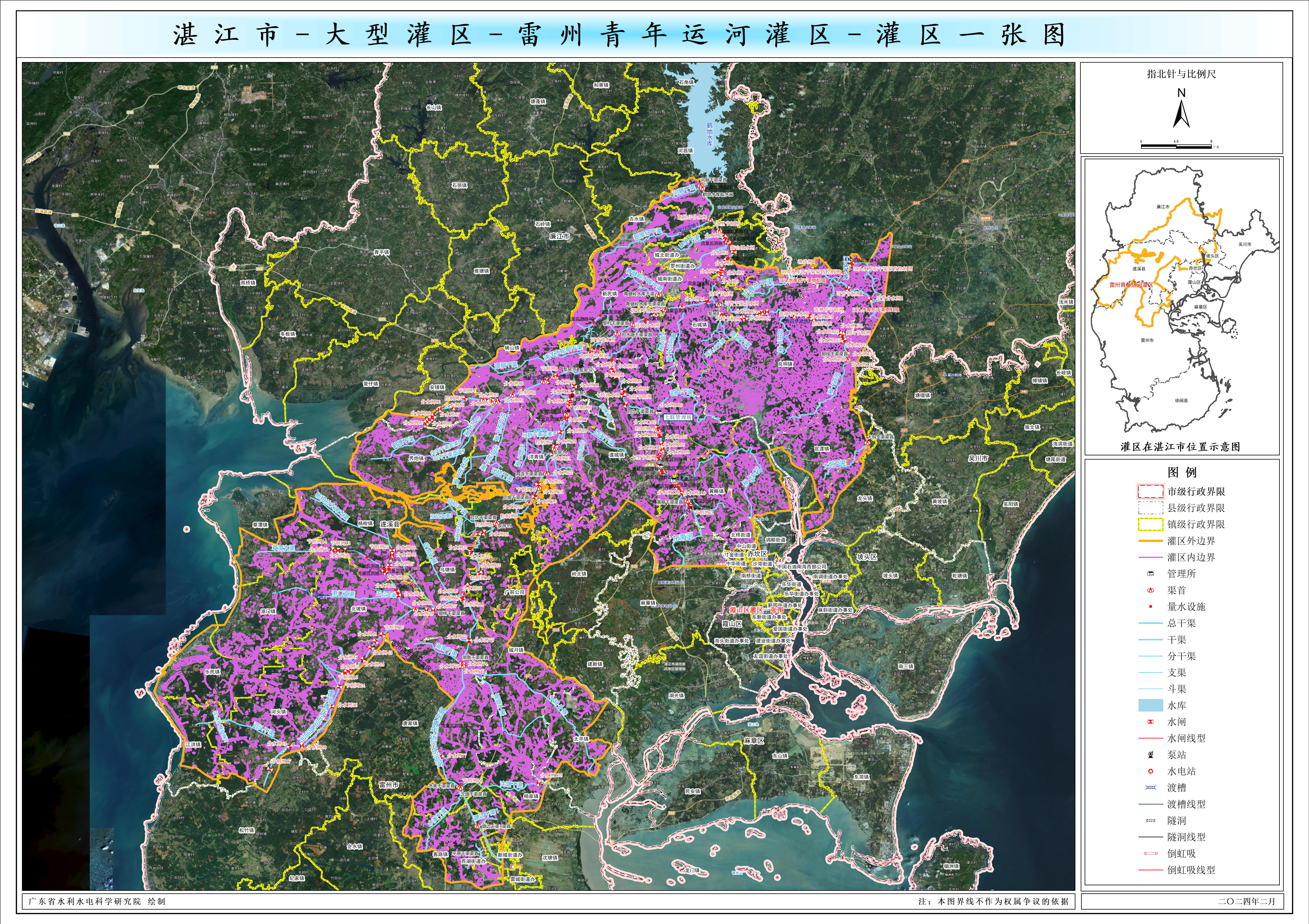1309x924 pixels.
Task: Click the 镇级行政界限 yellow box in the legend
Action: (x=1150, y=524)
